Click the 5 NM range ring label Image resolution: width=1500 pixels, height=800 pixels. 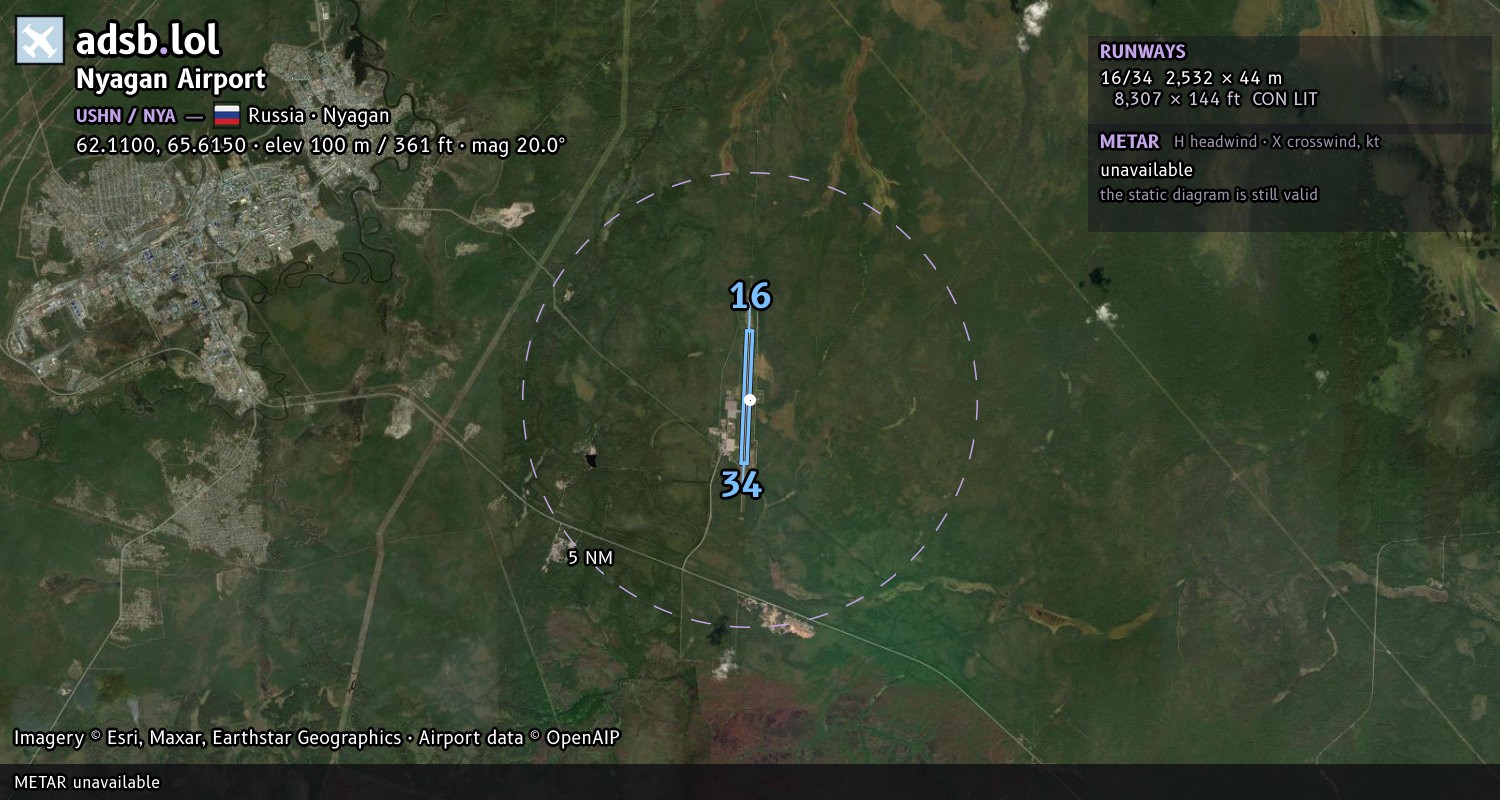(x=590, y=558)
